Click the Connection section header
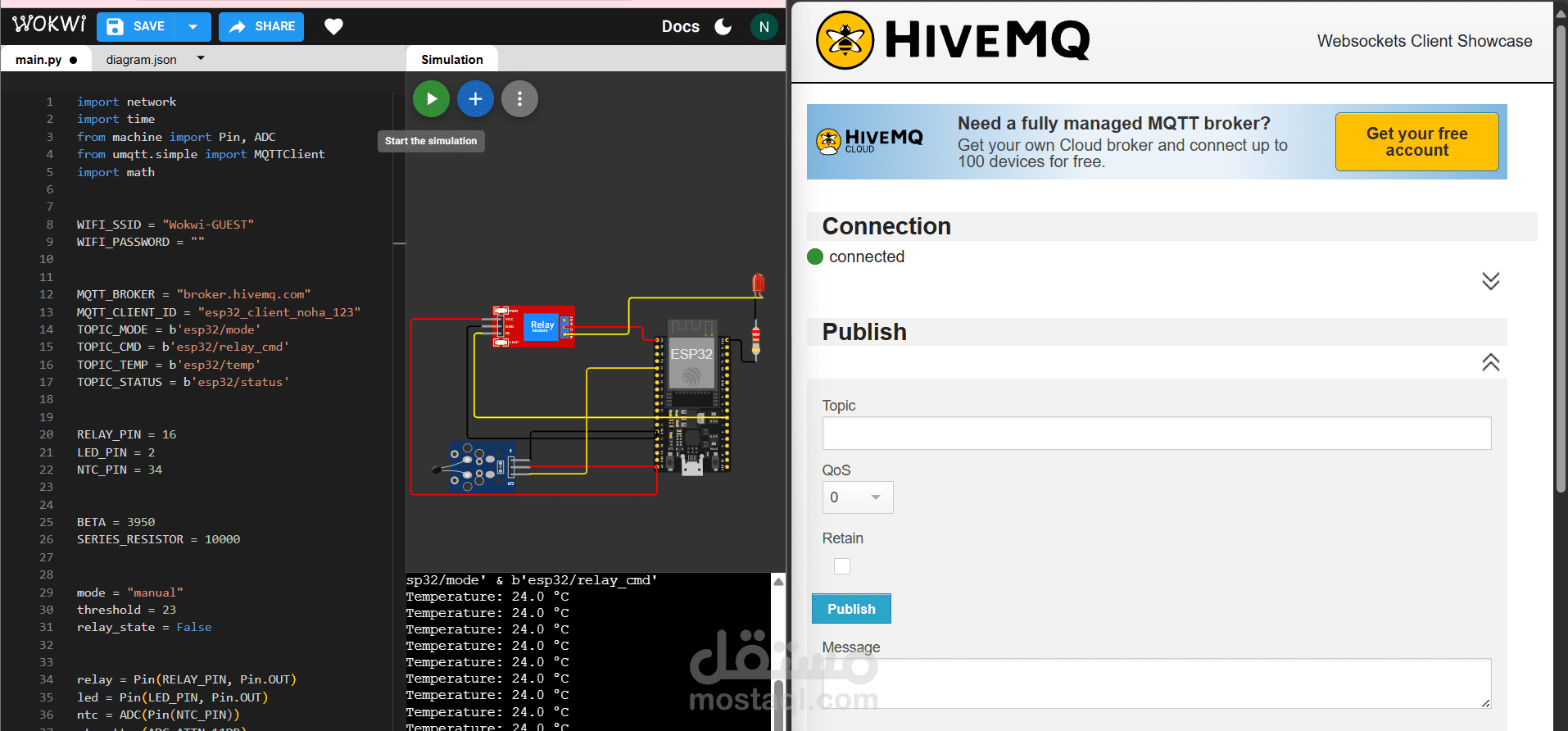 pyautogui.click(x=1171, y=226)
